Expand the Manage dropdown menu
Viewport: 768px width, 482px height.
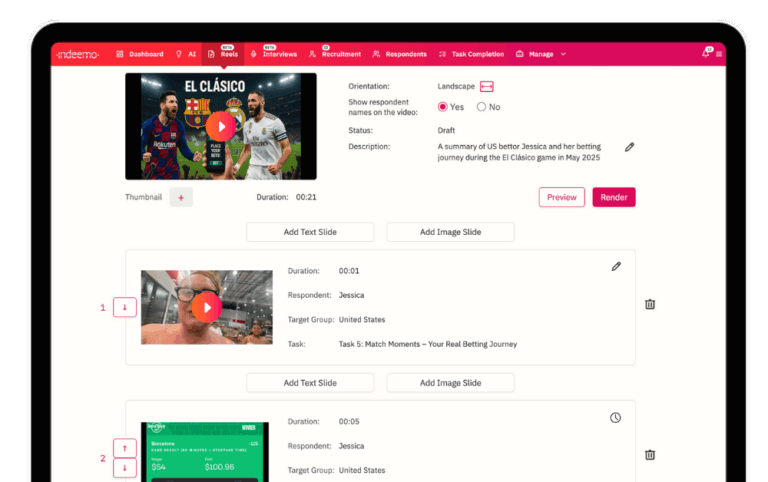541,54
